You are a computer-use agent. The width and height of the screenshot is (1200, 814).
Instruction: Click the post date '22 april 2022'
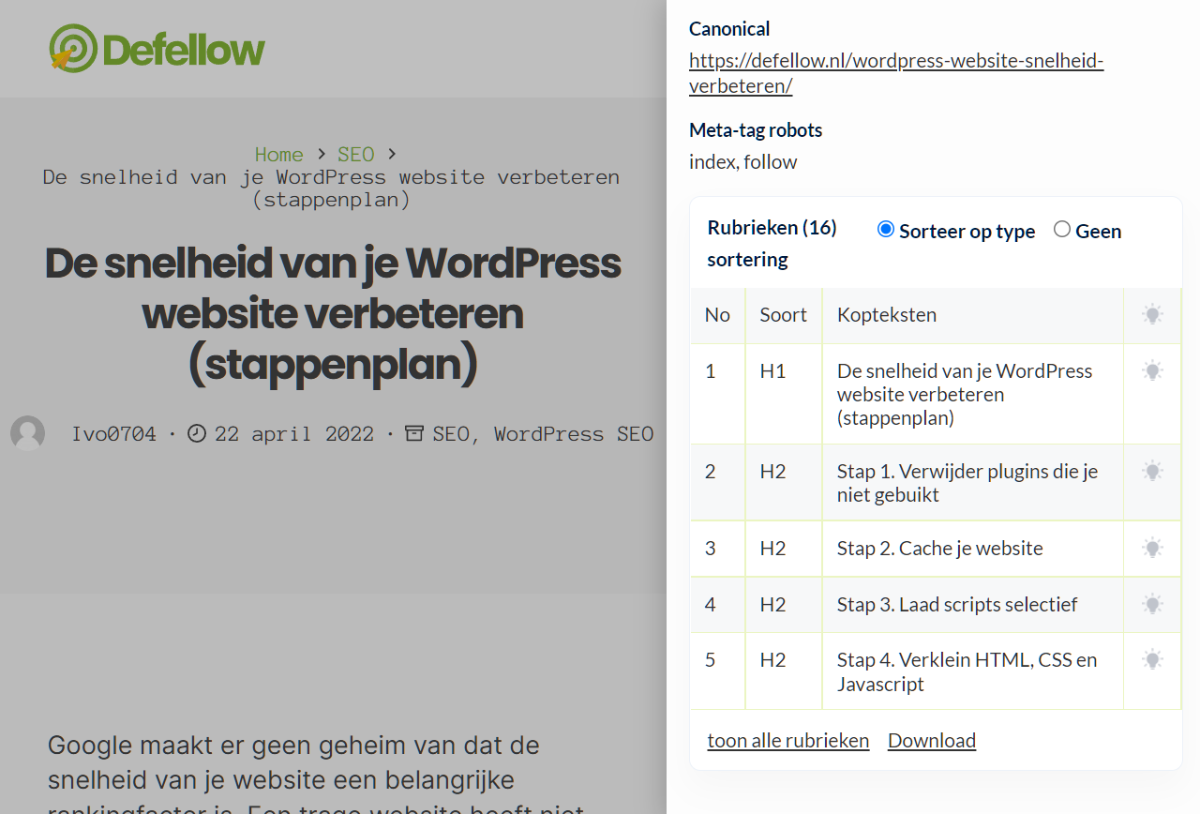pos(294,433)
